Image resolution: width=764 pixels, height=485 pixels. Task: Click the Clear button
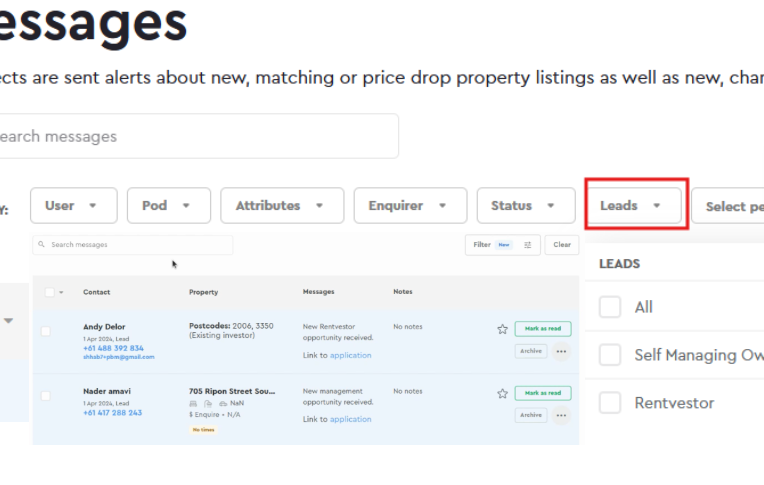point(562,245)
